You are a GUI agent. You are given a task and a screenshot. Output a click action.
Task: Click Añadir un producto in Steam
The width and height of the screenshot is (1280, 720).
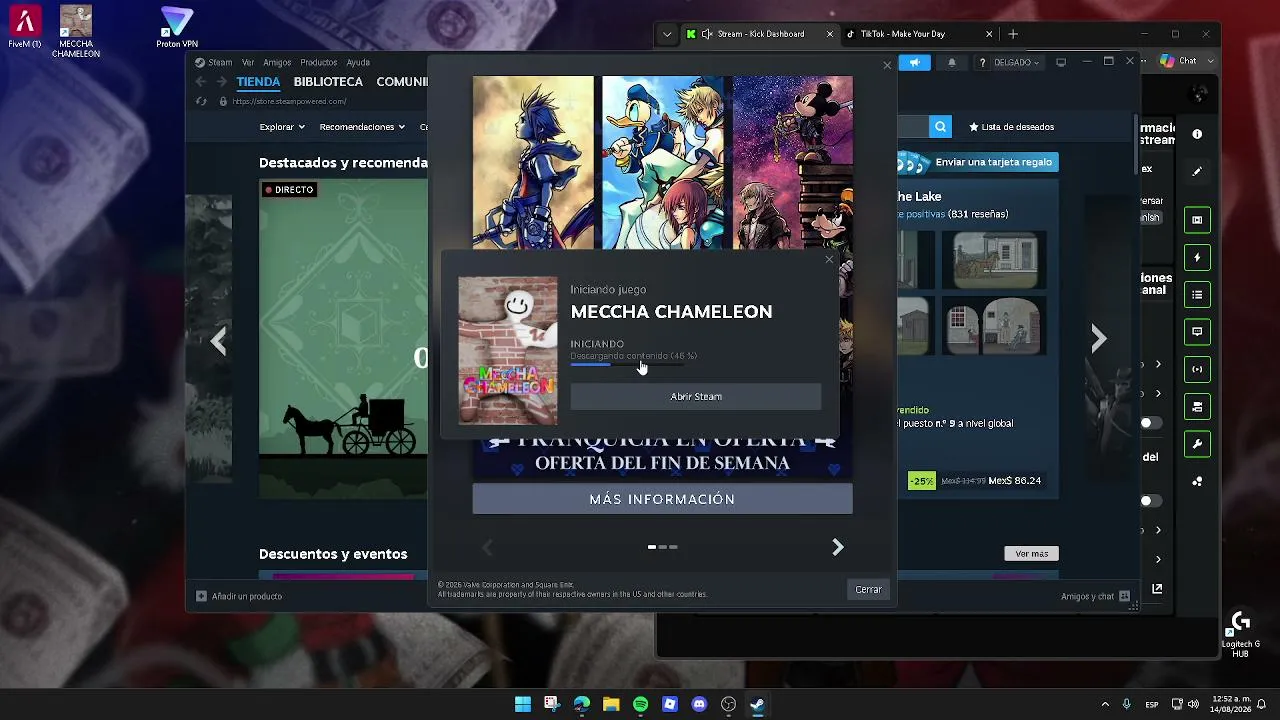coord(239,596)
